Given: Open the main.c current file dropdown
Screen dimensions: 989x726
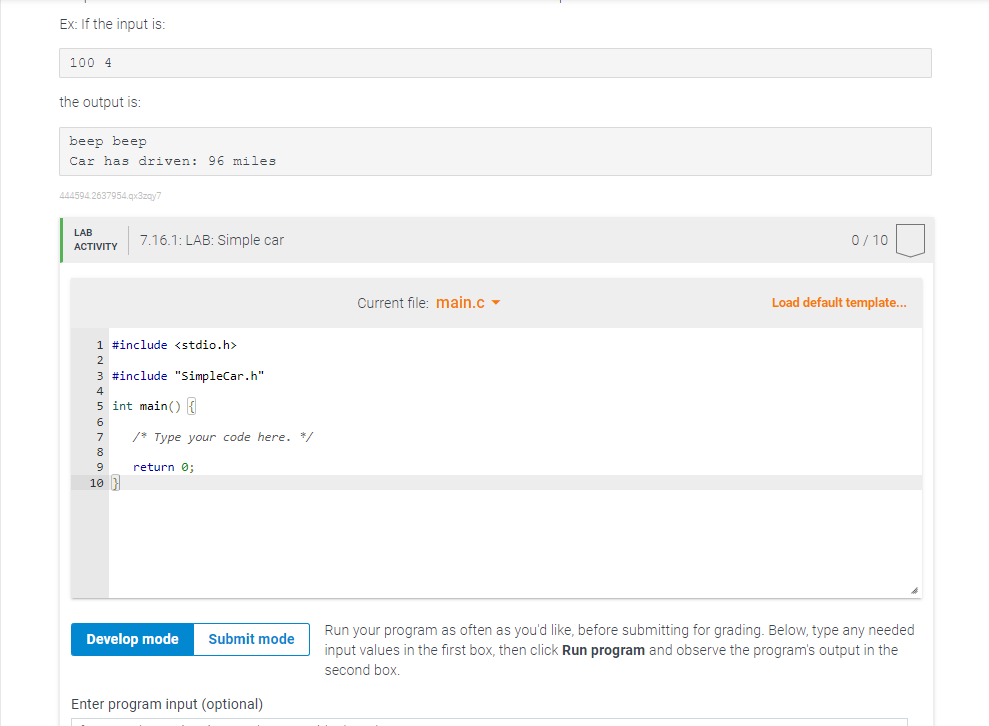Looking at the screenshot, I should tap(467, 303).
